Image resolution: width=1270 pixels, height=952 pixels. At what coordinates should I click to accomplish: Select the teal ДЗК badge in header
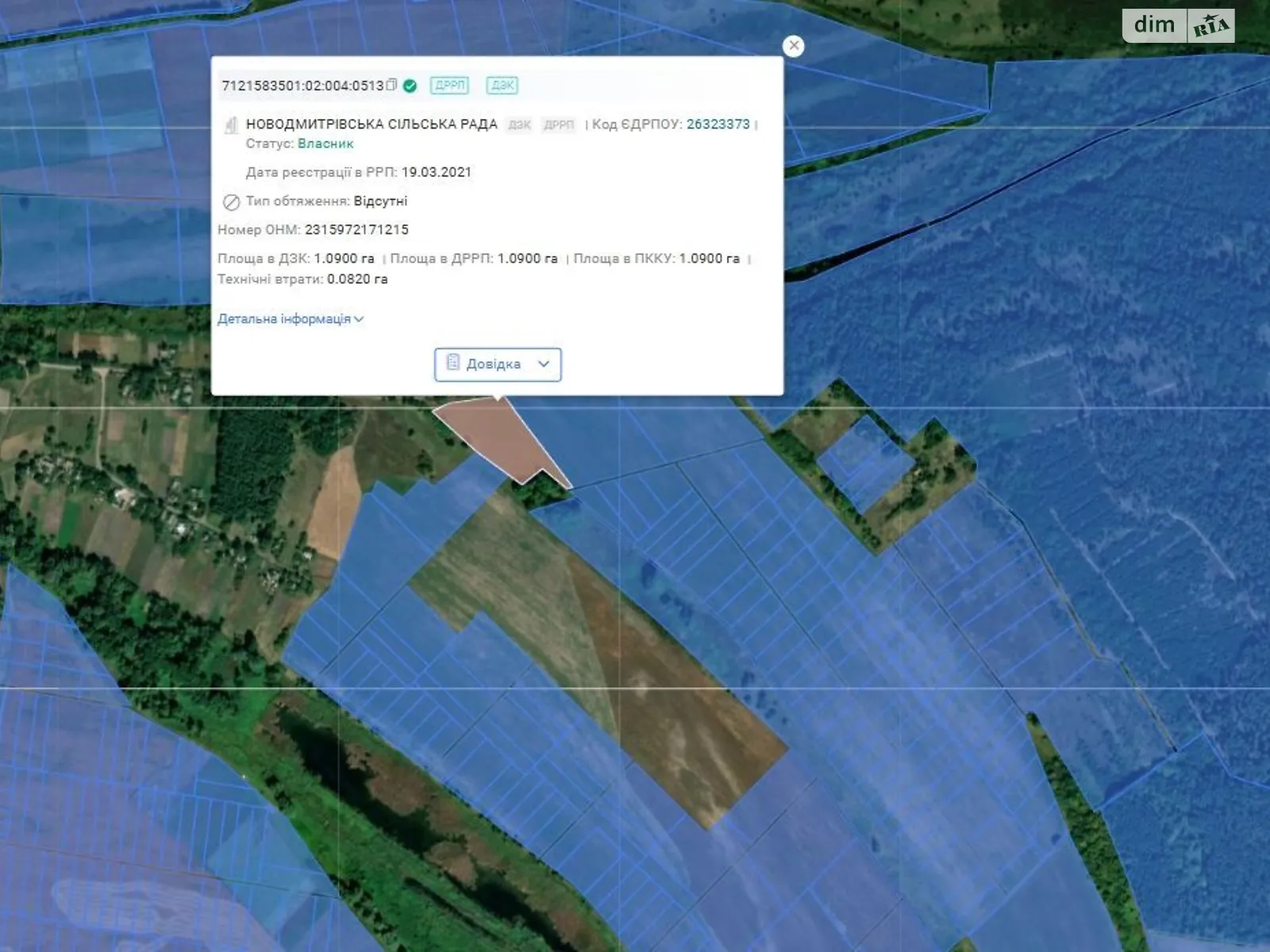[502, 86]
